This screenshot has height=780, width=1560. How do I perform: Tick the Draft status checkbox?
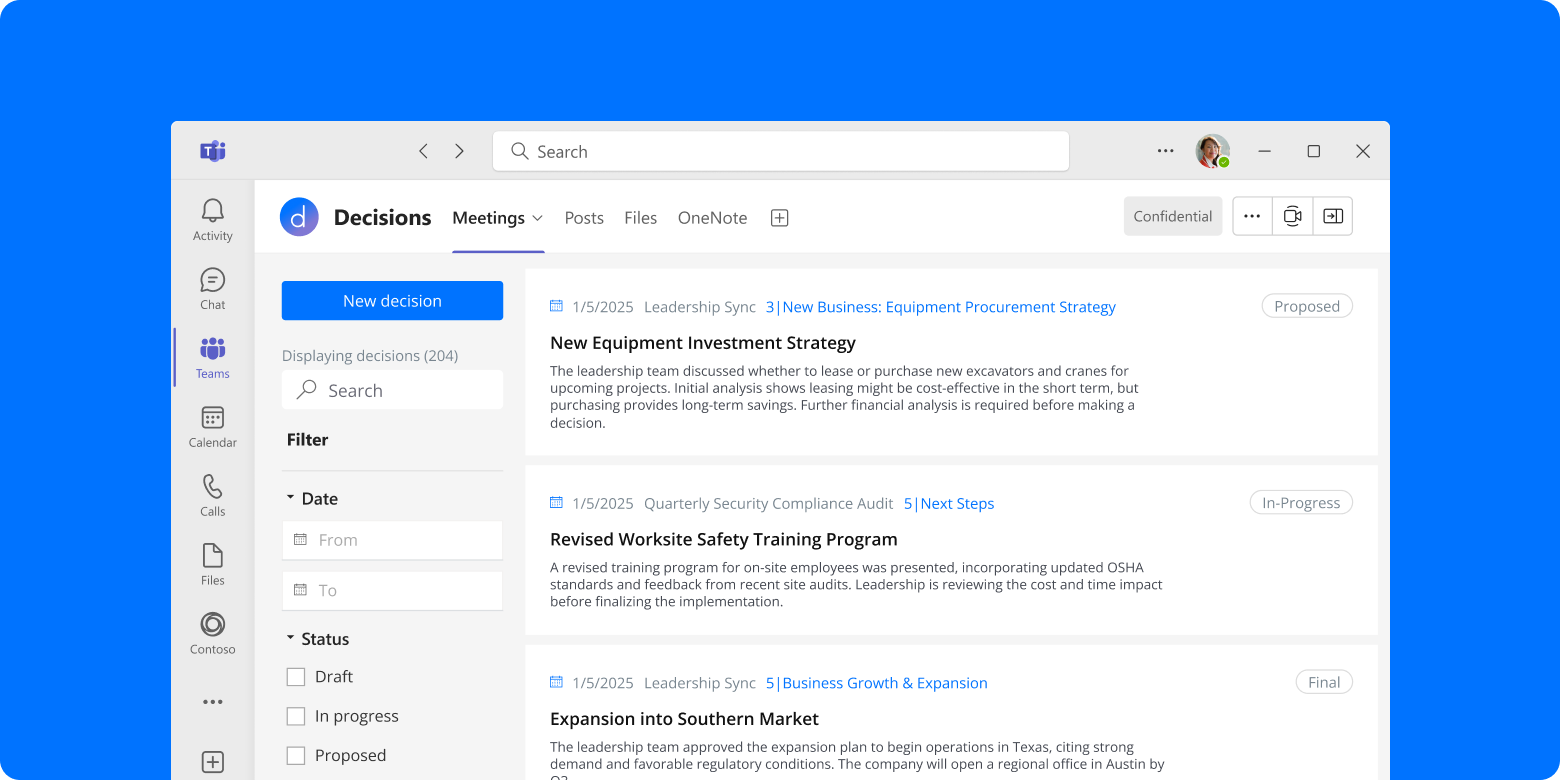tap(296, 677)
